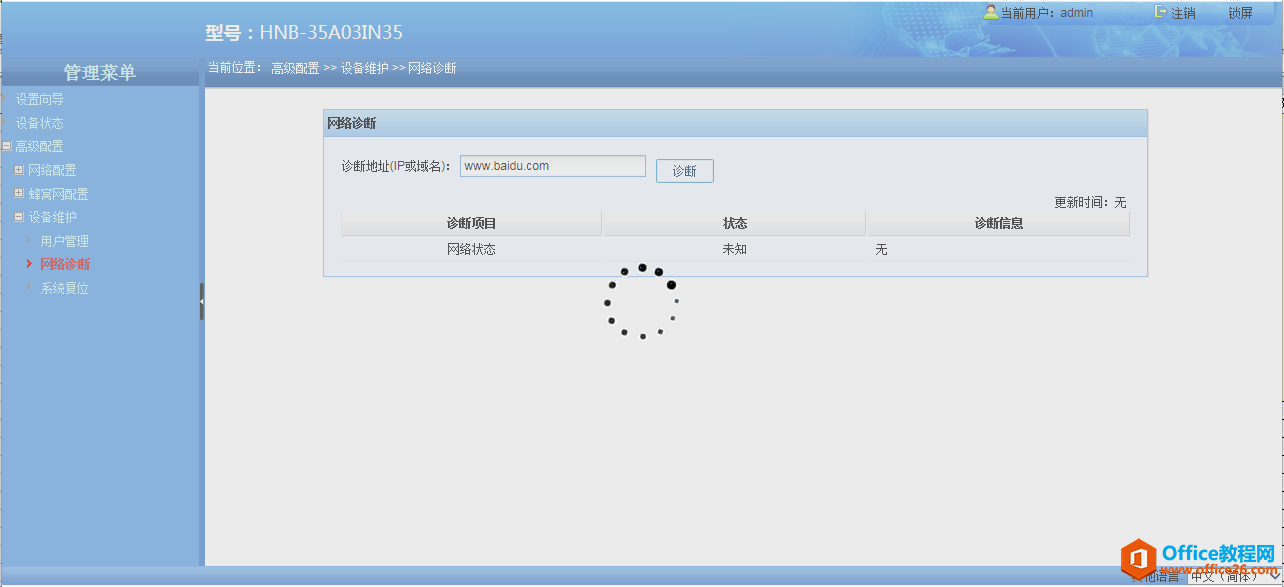The image size is (1284, 587).
Task: Click the breadcrumb 高级配置 >> 设备维护 >> 网络诊断
Action: [x=363, y=68]
